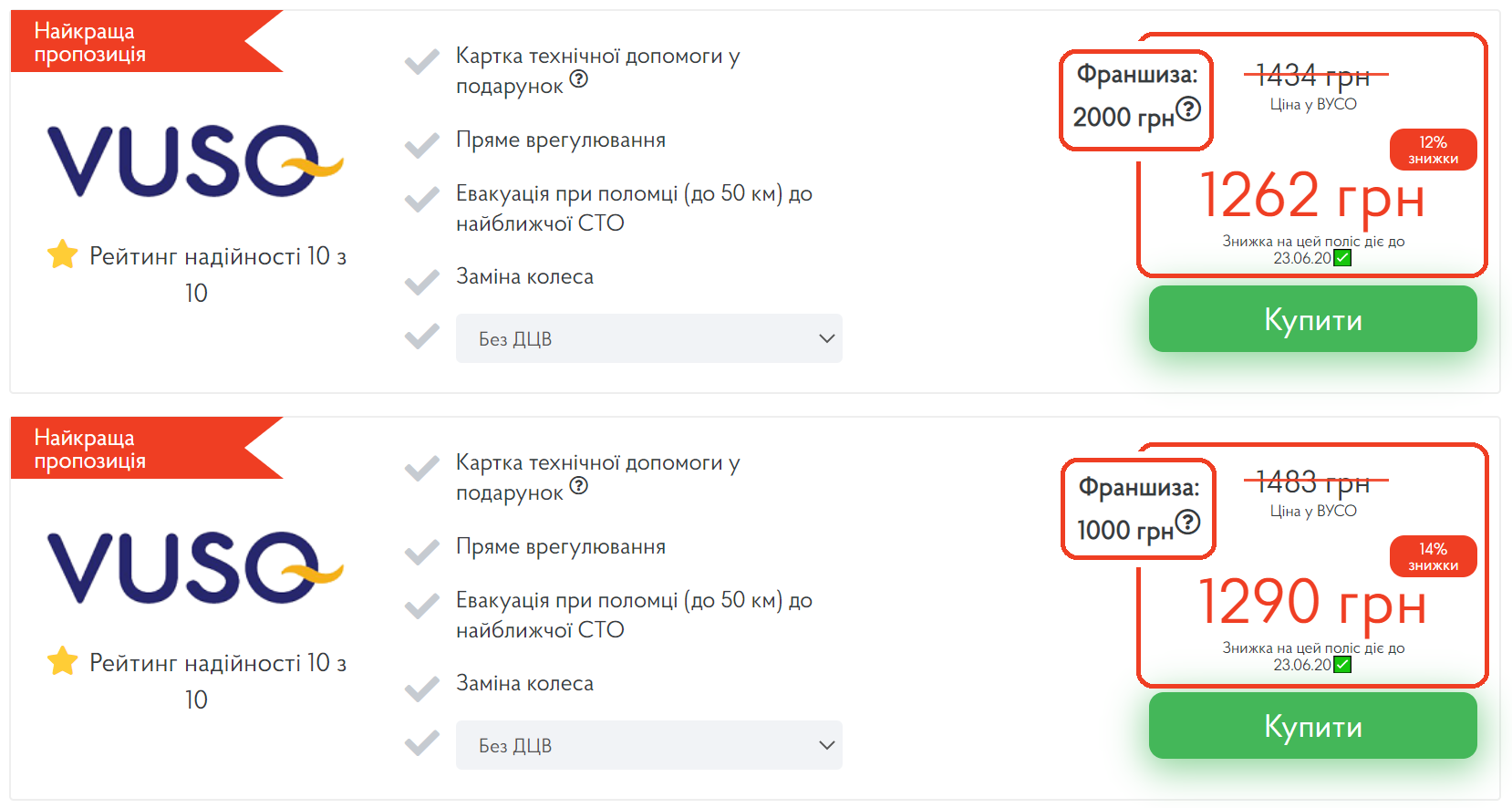This screenshot has height=808, width=1512.
Task: Click green checkmark near discount deadline 23.06.20
Action: (x=1341, y=258)
